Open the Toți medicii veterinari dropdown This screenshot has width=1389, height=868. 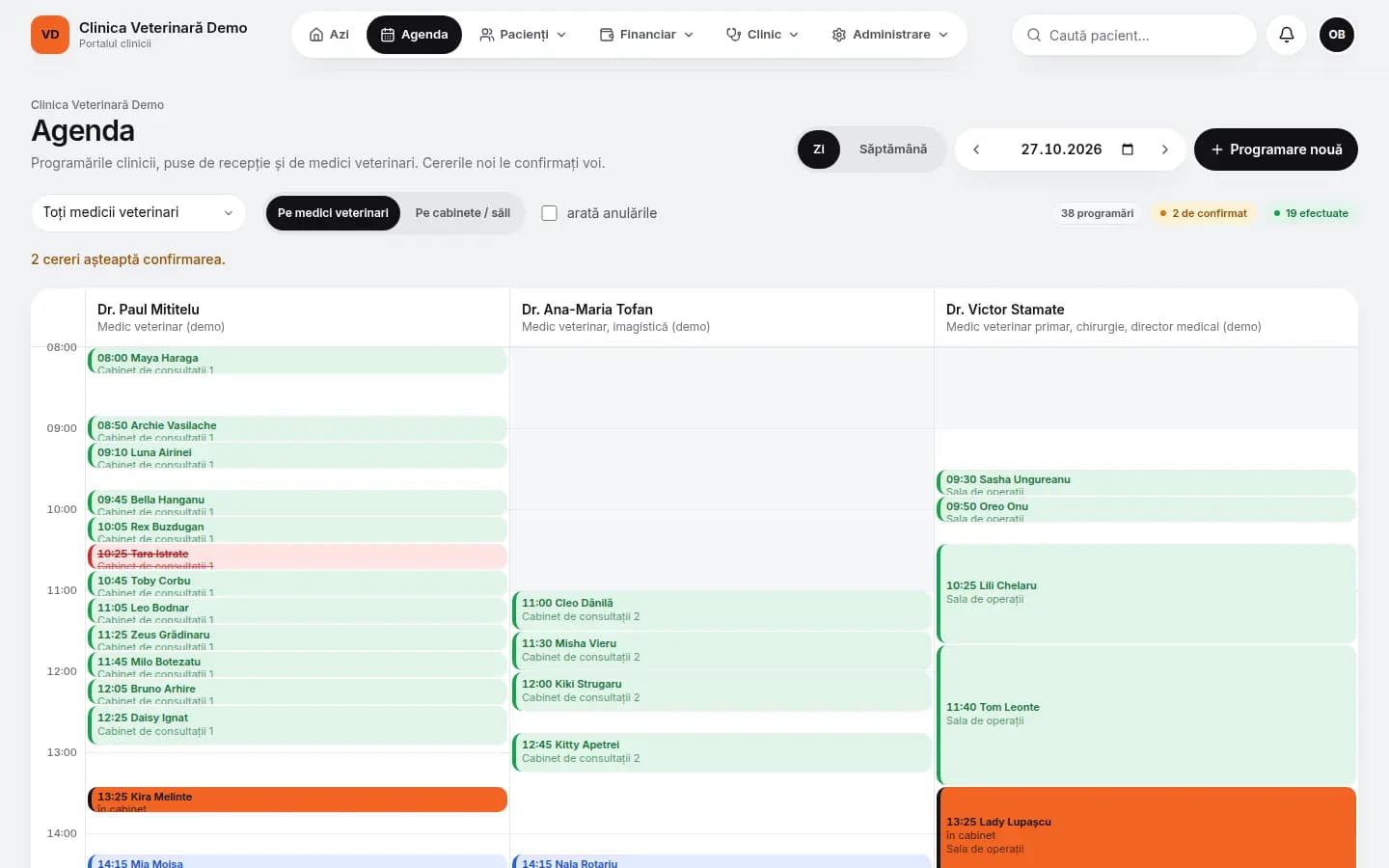pyautogui.click(x=139, y=213)
